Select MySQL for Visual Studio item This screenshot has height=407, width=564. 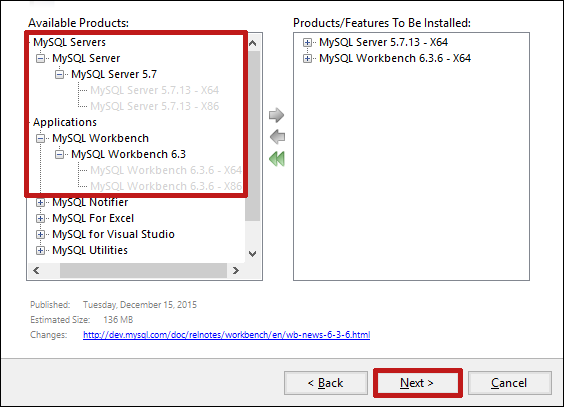pyautogui.click(x=113, y=234)
